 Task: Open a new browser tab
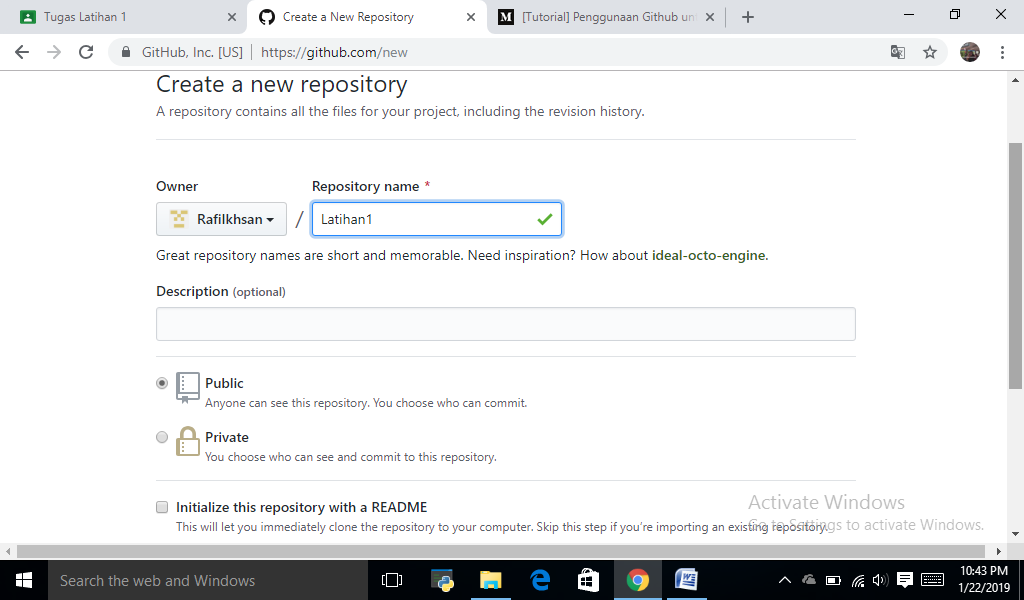(748, 17)
